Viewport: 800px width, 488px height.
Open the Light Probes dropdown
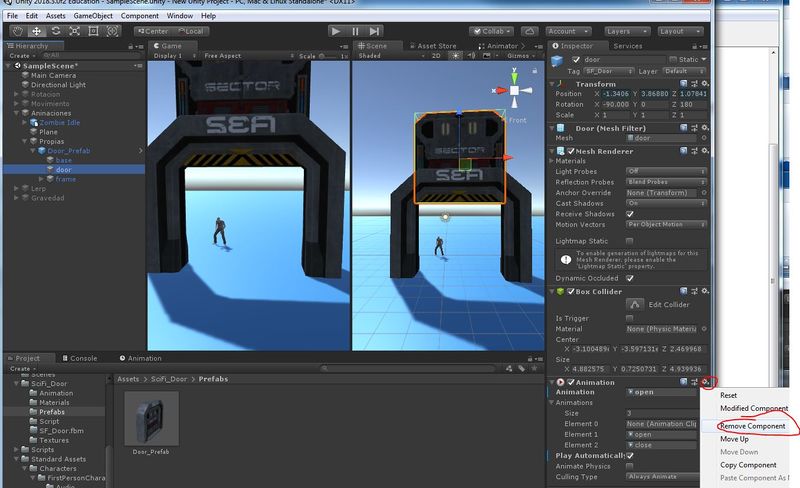coord(666,171)
